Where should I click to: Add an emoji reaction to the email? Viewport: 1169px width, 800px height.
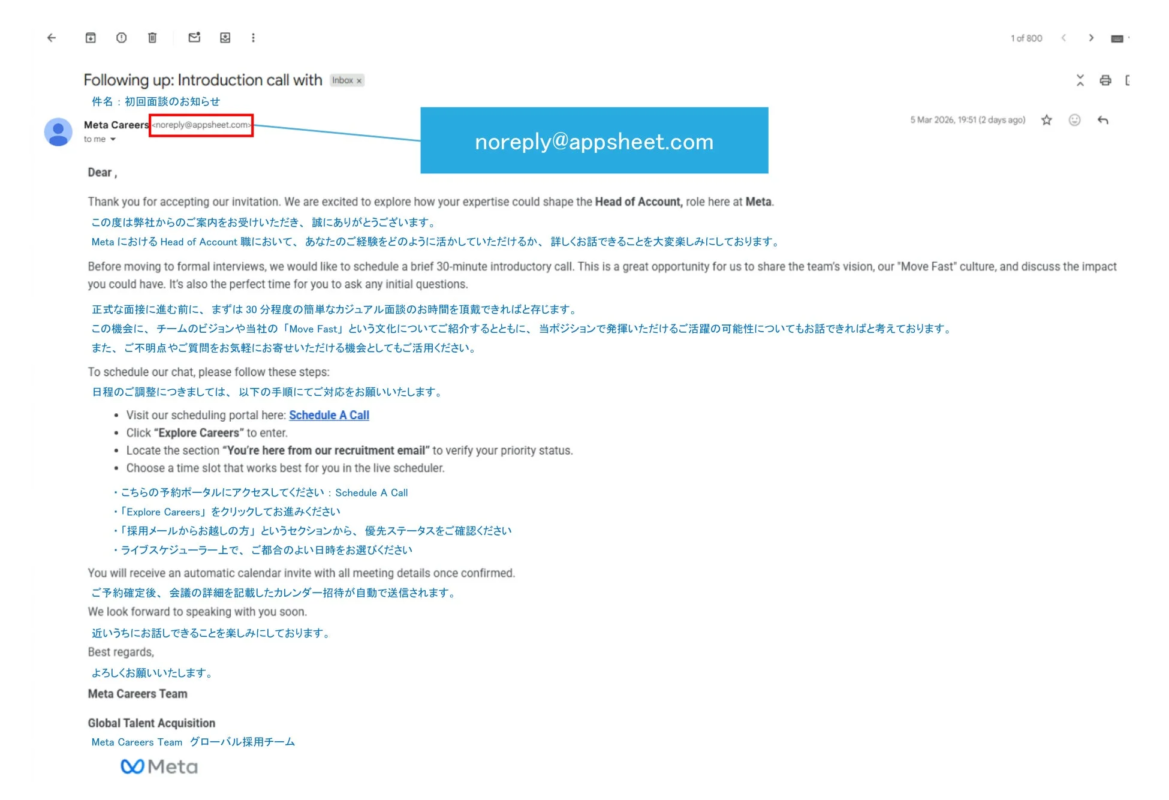[x=1073, y=119]
